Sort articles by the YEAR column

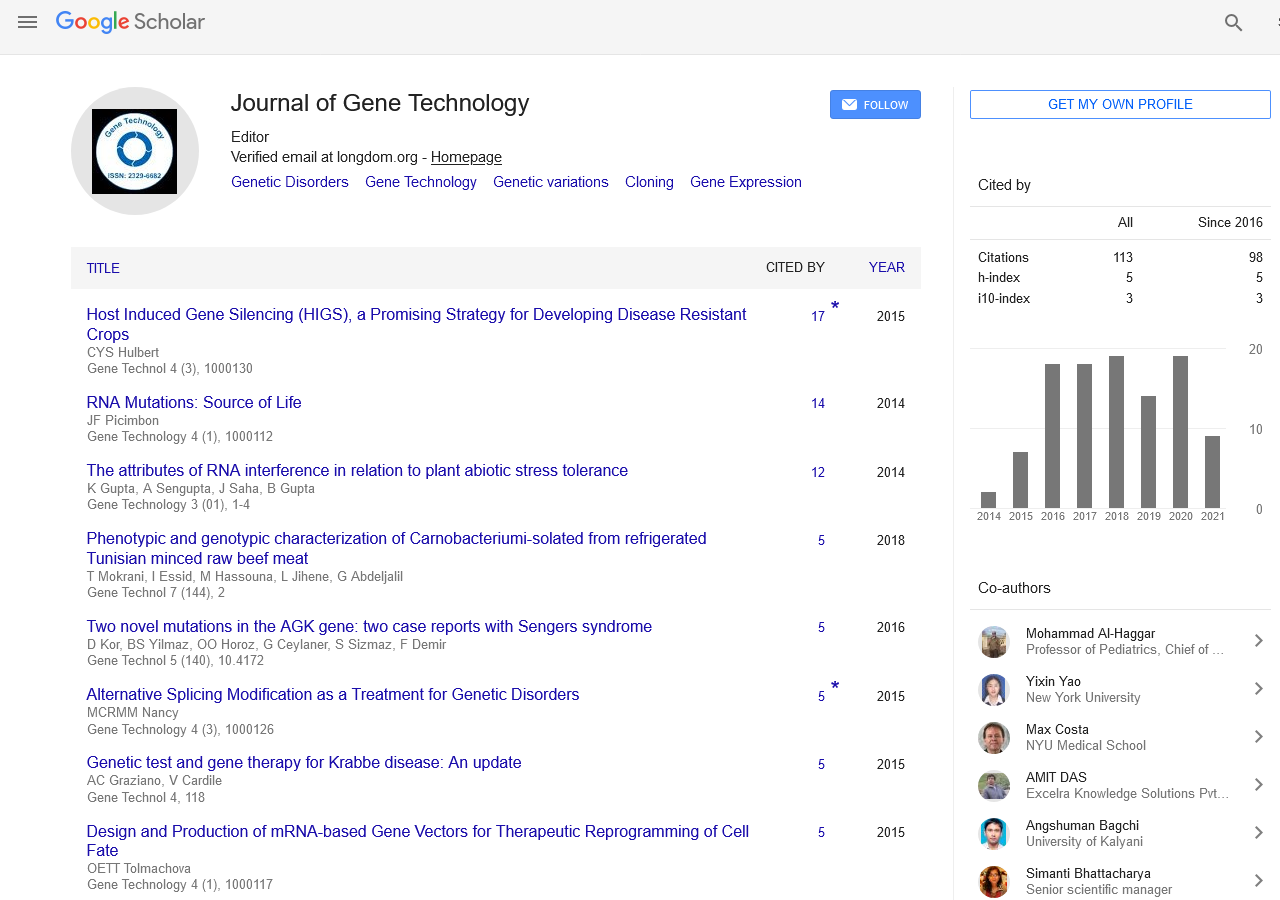click(886, 268)
